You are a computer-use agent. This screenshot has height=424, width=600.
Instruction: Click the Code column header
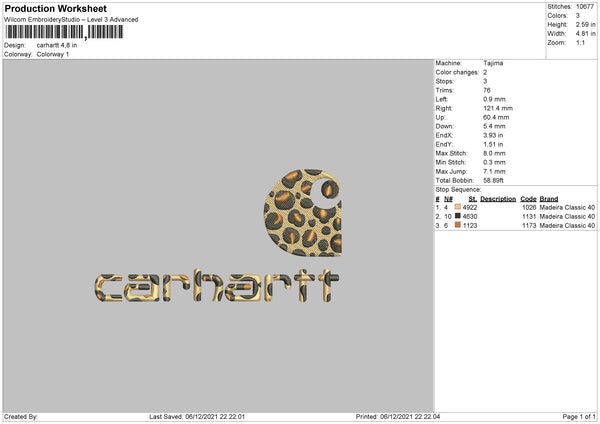click(x=528, y=198)
